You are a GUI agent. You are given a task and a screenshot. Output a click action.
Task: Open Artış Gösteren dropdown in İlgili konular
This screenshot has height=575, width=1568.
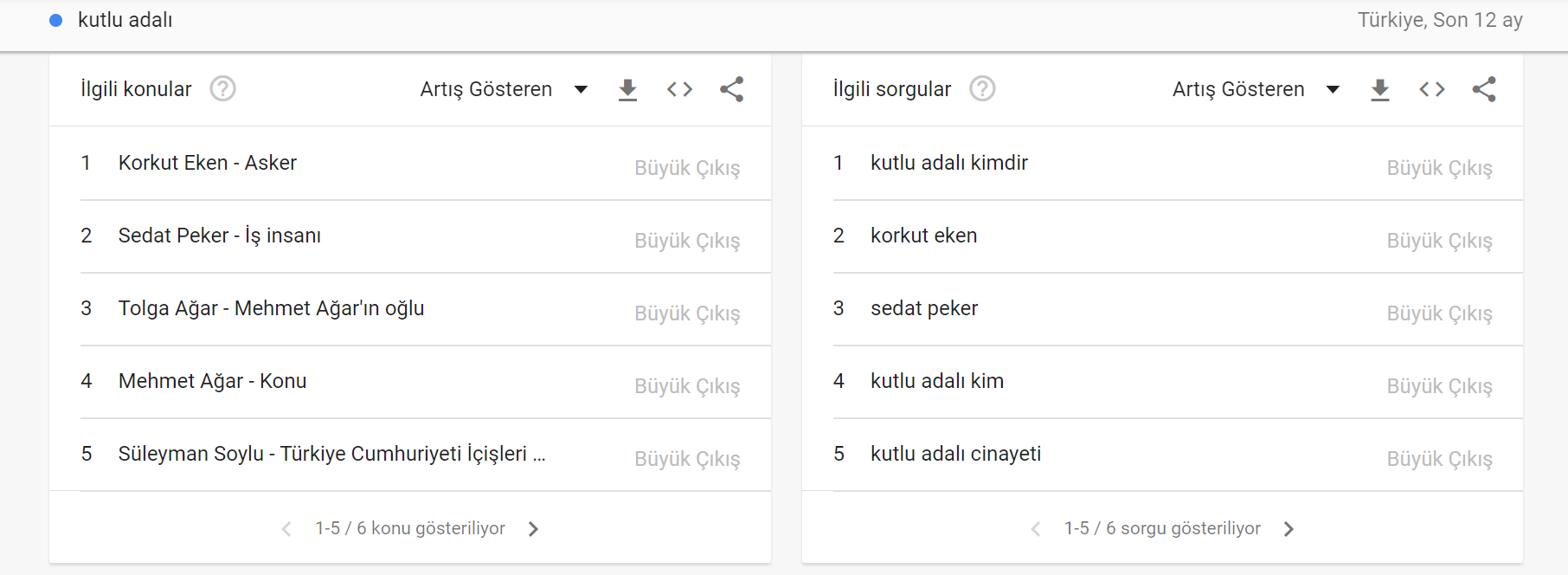(x=504, y=89)
